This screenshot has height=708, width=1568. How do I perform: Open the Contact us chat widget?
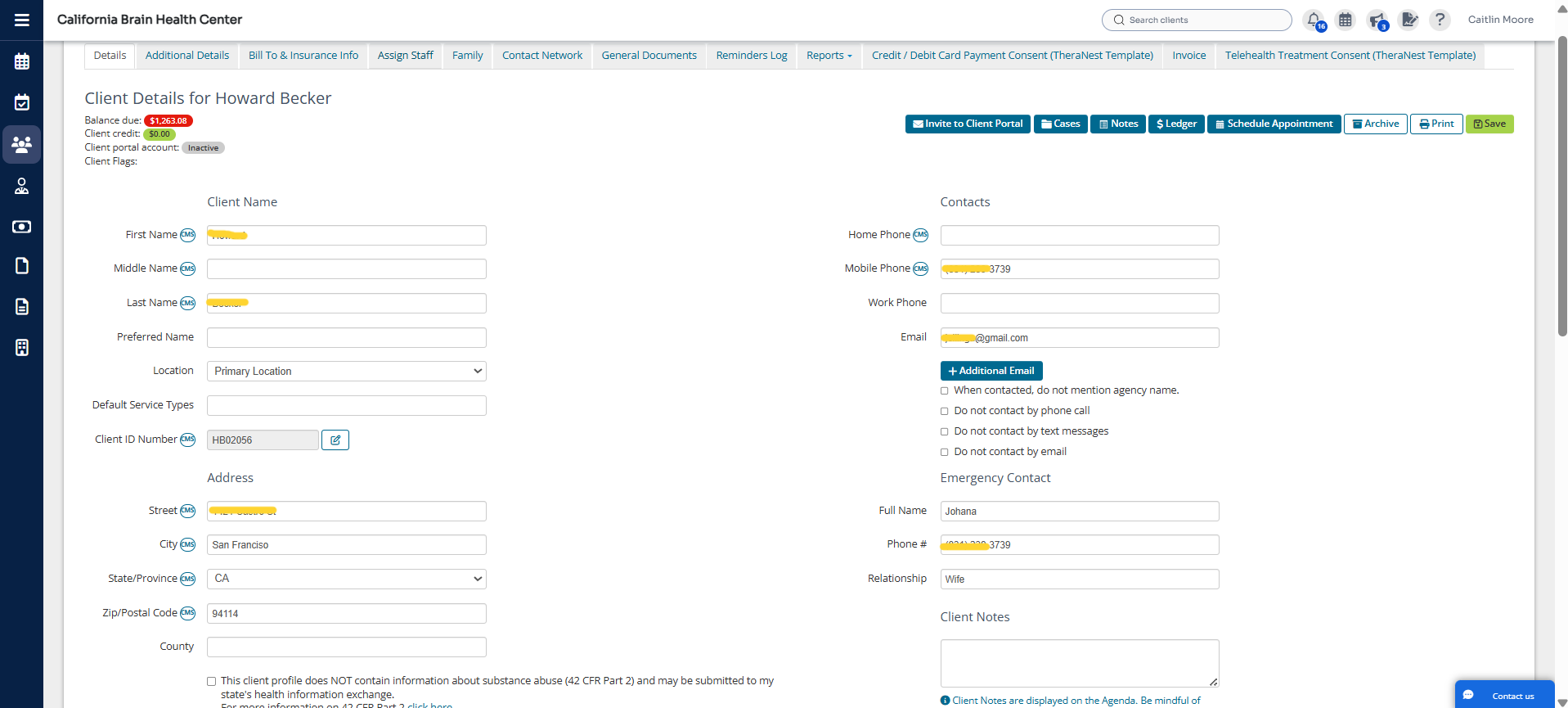1504,695
